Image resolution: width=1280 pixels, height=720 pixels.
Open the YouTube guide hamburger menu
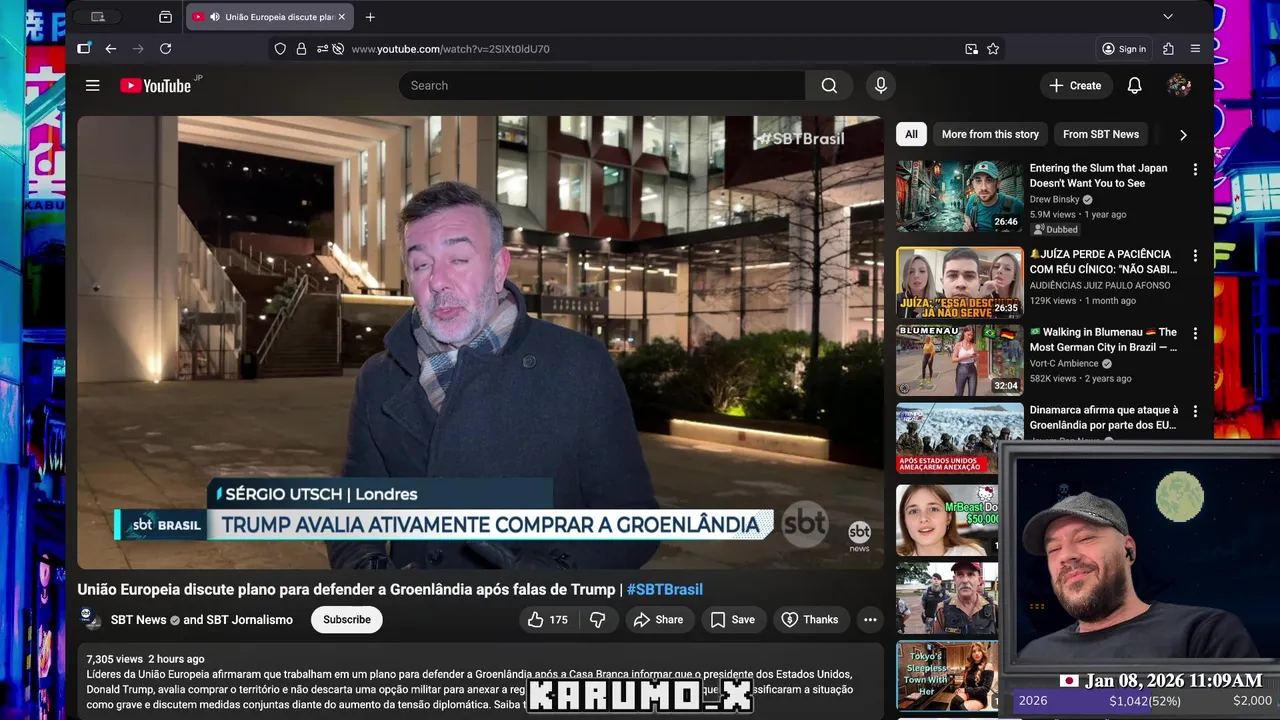pyautogui.click(x=93, y=86)
